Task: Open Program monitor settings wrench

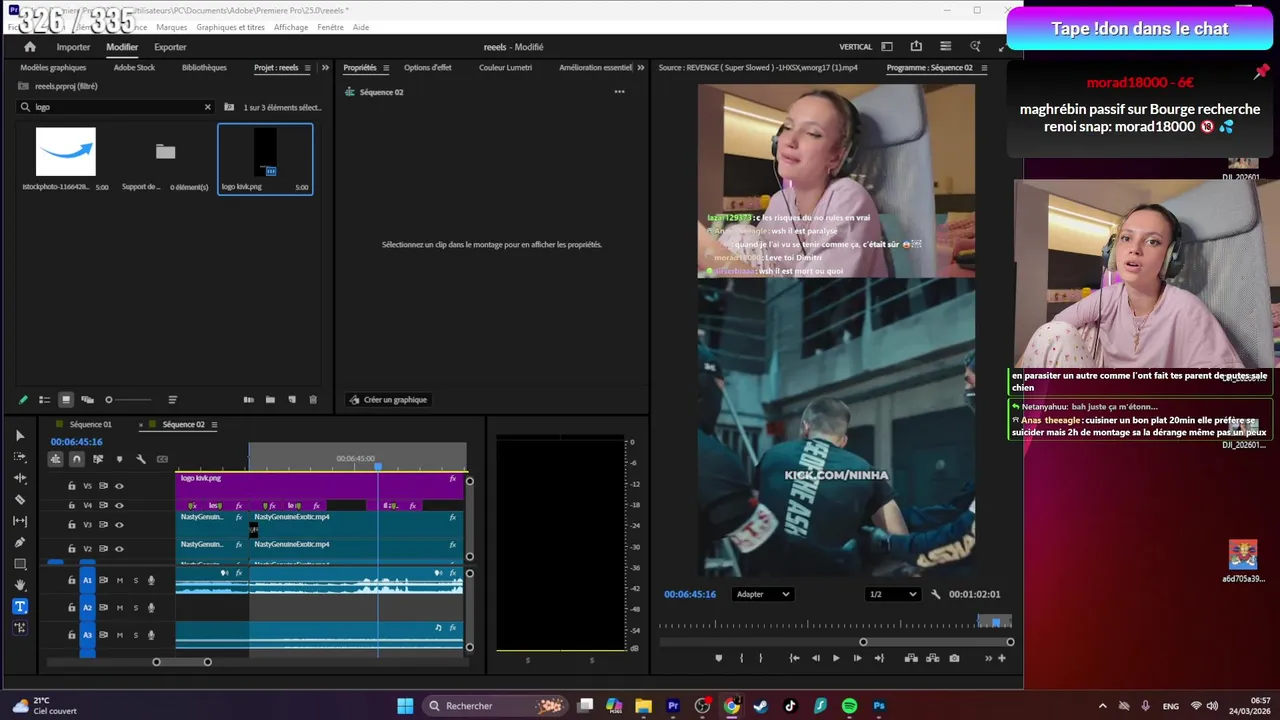Action: (936, 594)
